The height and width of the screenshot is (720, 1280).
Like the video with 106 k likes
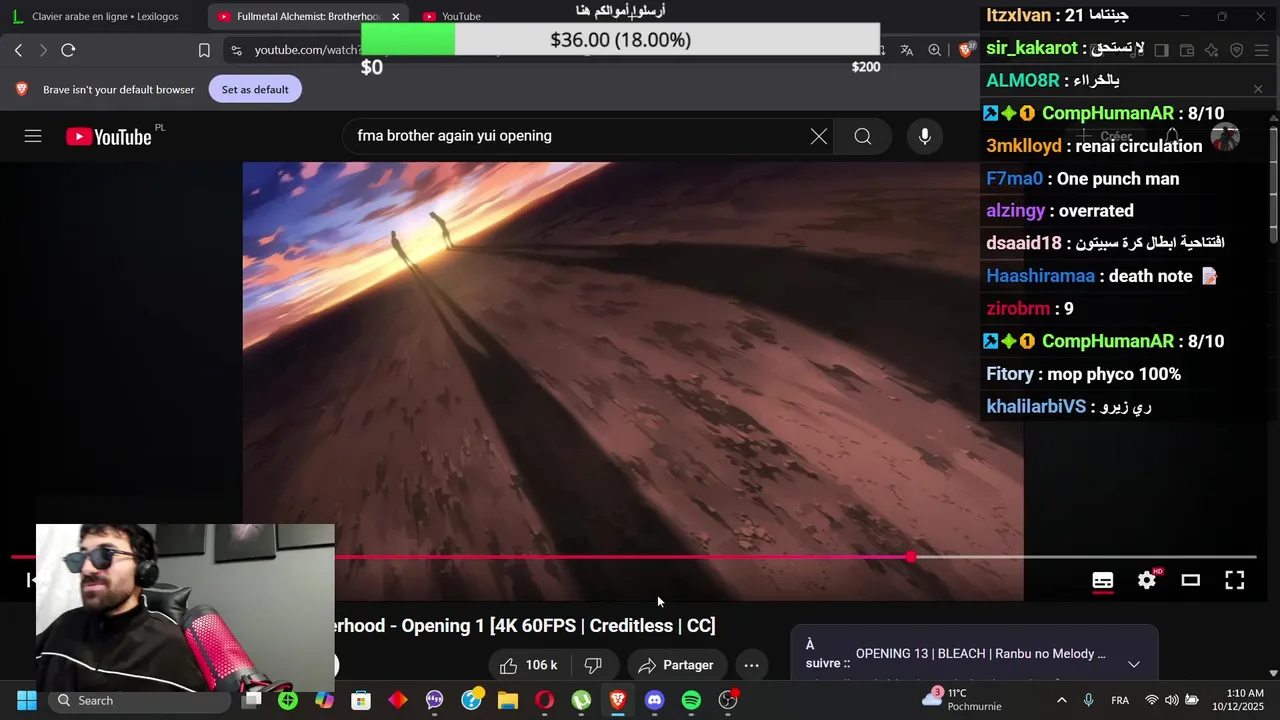528,665
